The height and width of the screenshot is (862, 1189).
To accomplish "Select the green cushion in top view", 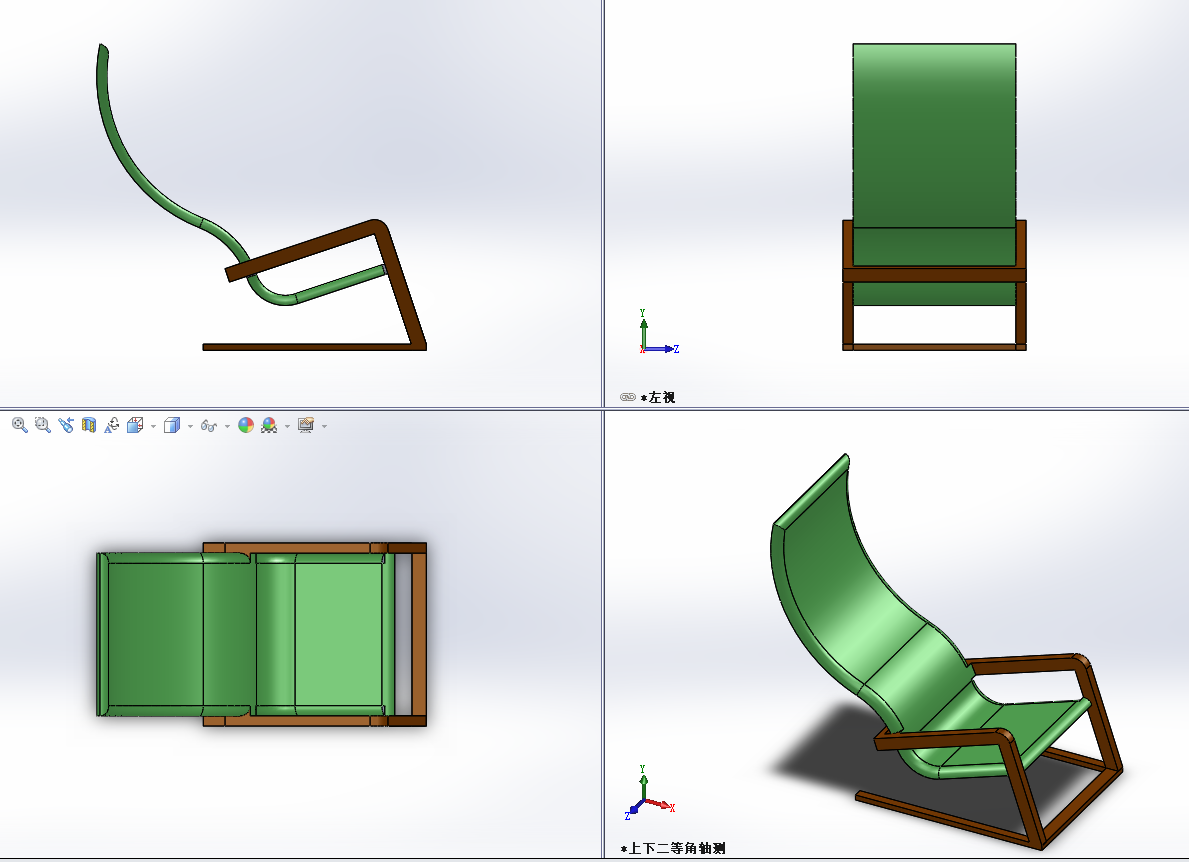I will tap(337, 634).
